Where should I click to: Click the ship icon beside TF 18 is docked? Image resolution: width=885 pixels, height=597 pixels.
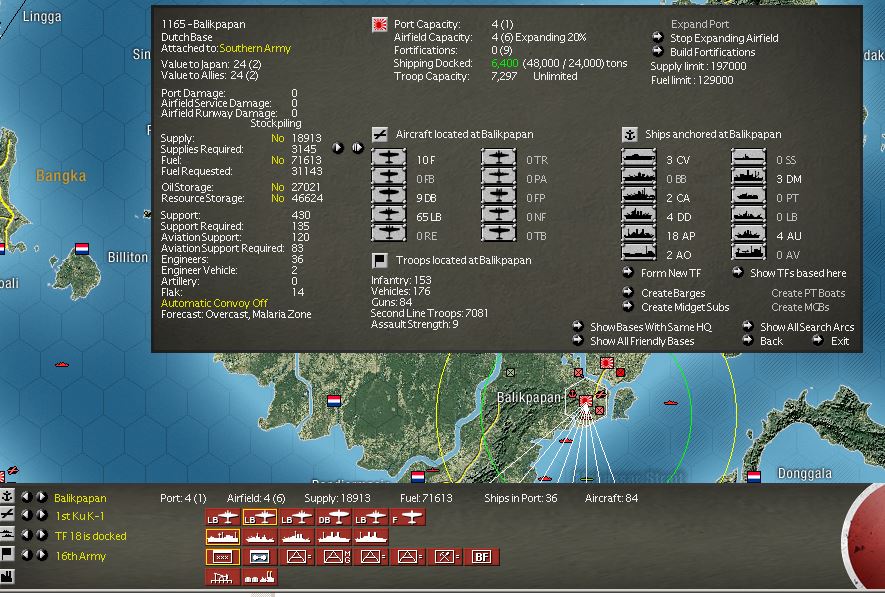7,534
